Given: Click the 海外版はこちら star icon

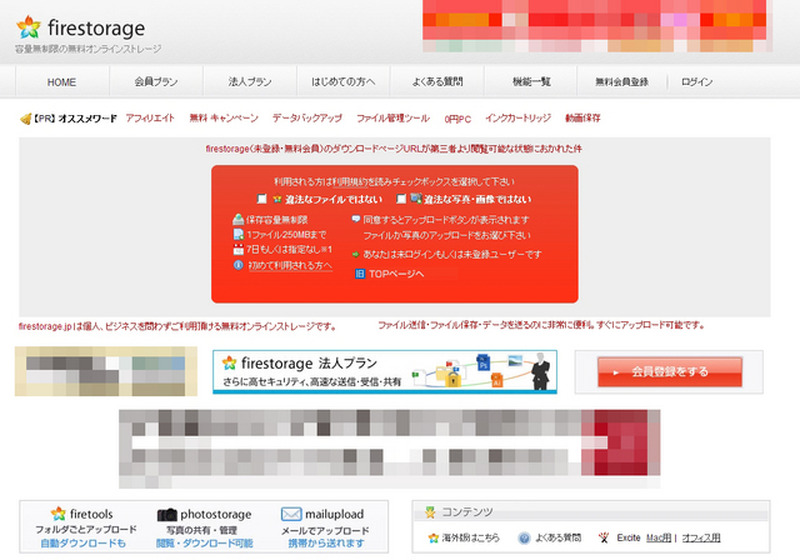Looking at the screenshot, I should coord(432,538).
